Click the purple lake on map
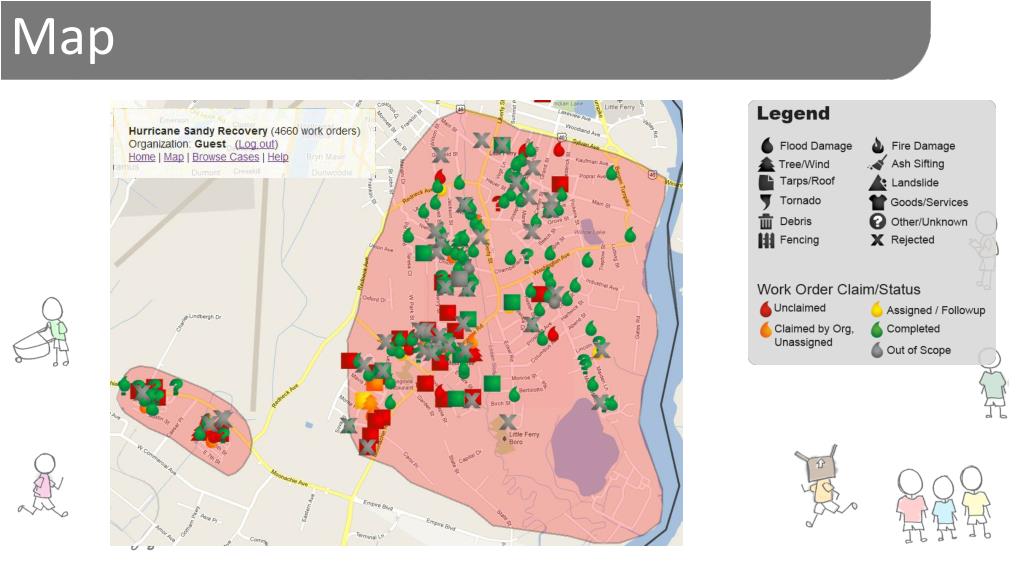The image size is (1024, 576). 584,447
